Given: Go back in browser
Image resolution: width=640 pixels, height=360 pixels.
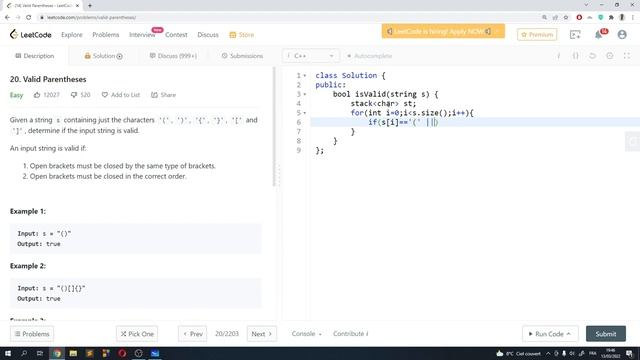Looking at the screenshot, I should (x=7, y=18).
